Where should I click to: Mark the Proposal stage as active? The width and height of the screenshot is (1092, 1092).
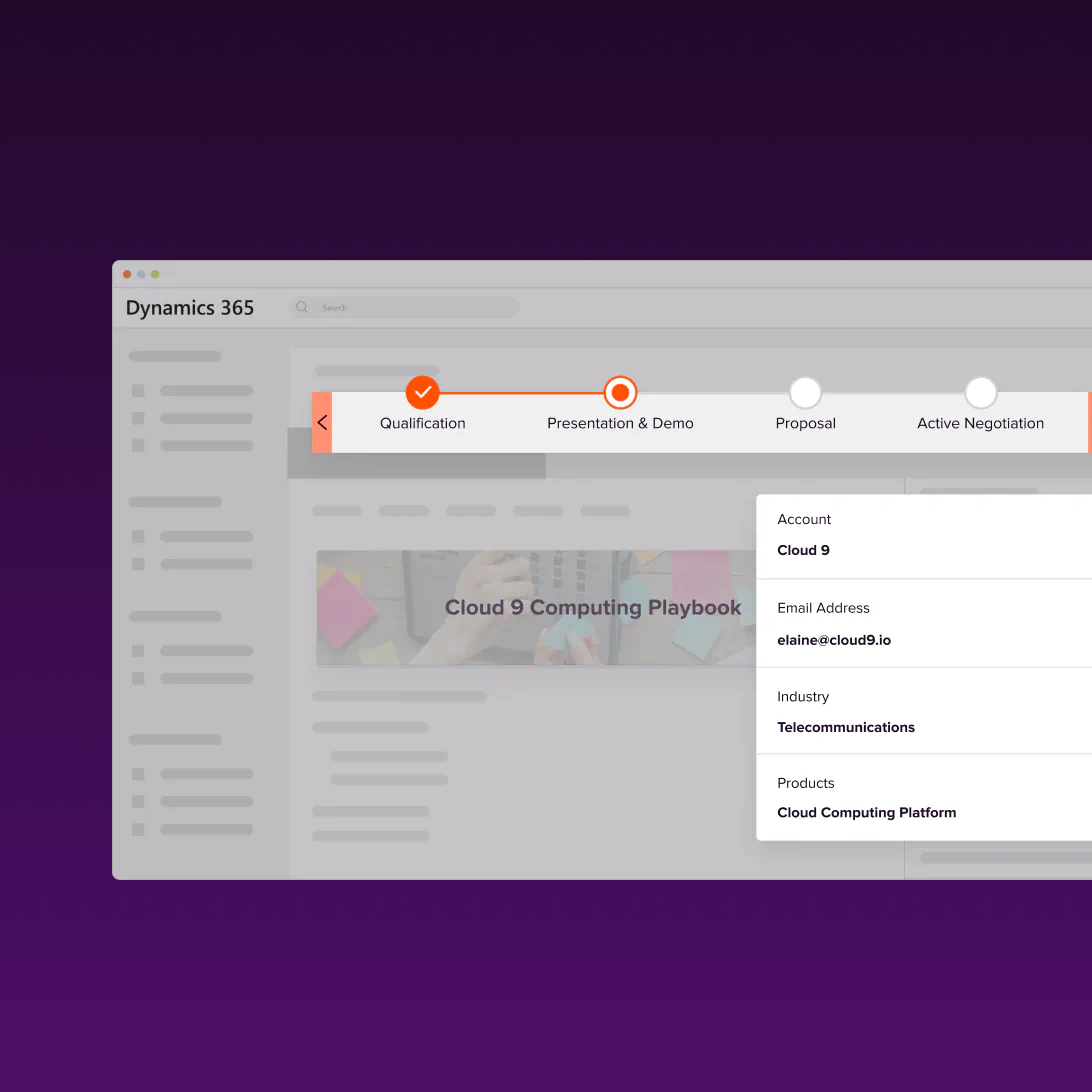coord(805,392)
